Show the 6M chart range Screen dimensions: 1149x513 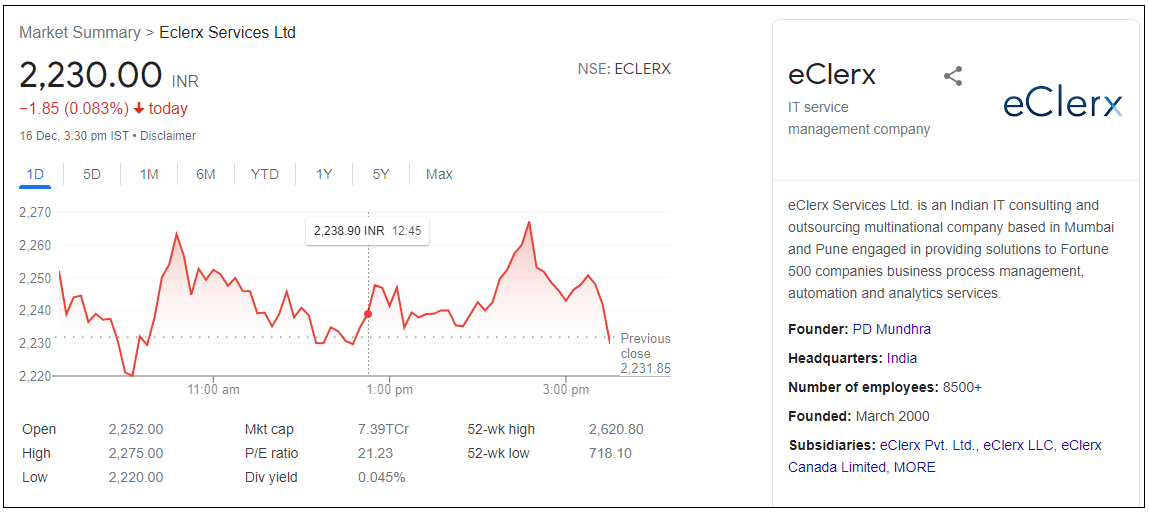pos(205,174)
